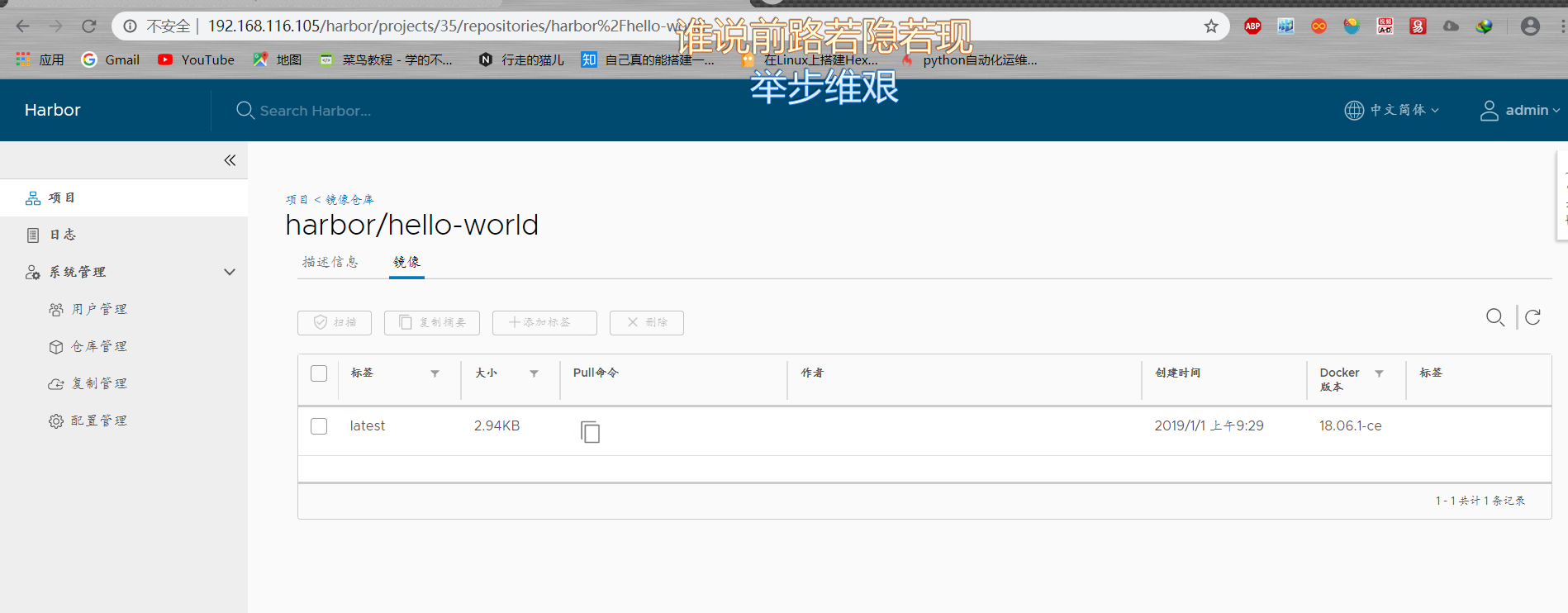Open the Chrome profile avatar icon
Image resolution: width=1568 pixels, height=613 pixels.
1530,26
